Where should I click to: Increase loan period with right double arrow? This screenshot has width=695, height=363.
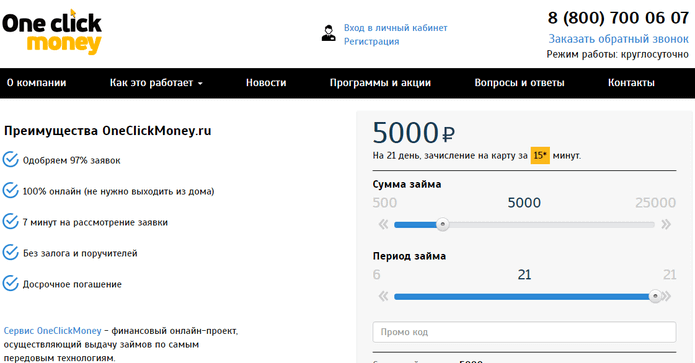click(667, 296)
